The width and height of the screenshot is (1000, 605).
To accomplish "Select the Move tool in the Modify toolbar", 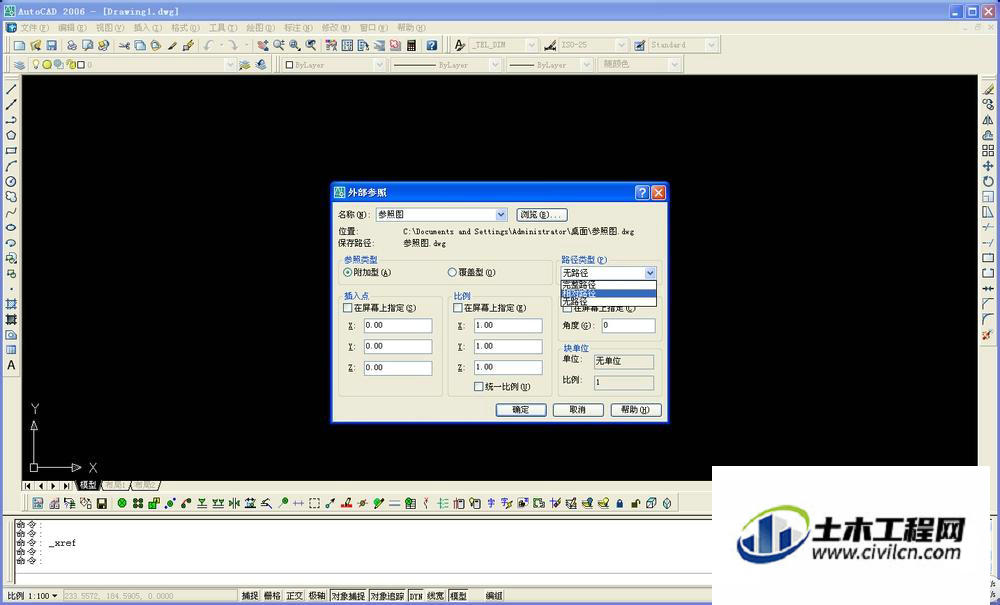I will (x=988, y=166).
